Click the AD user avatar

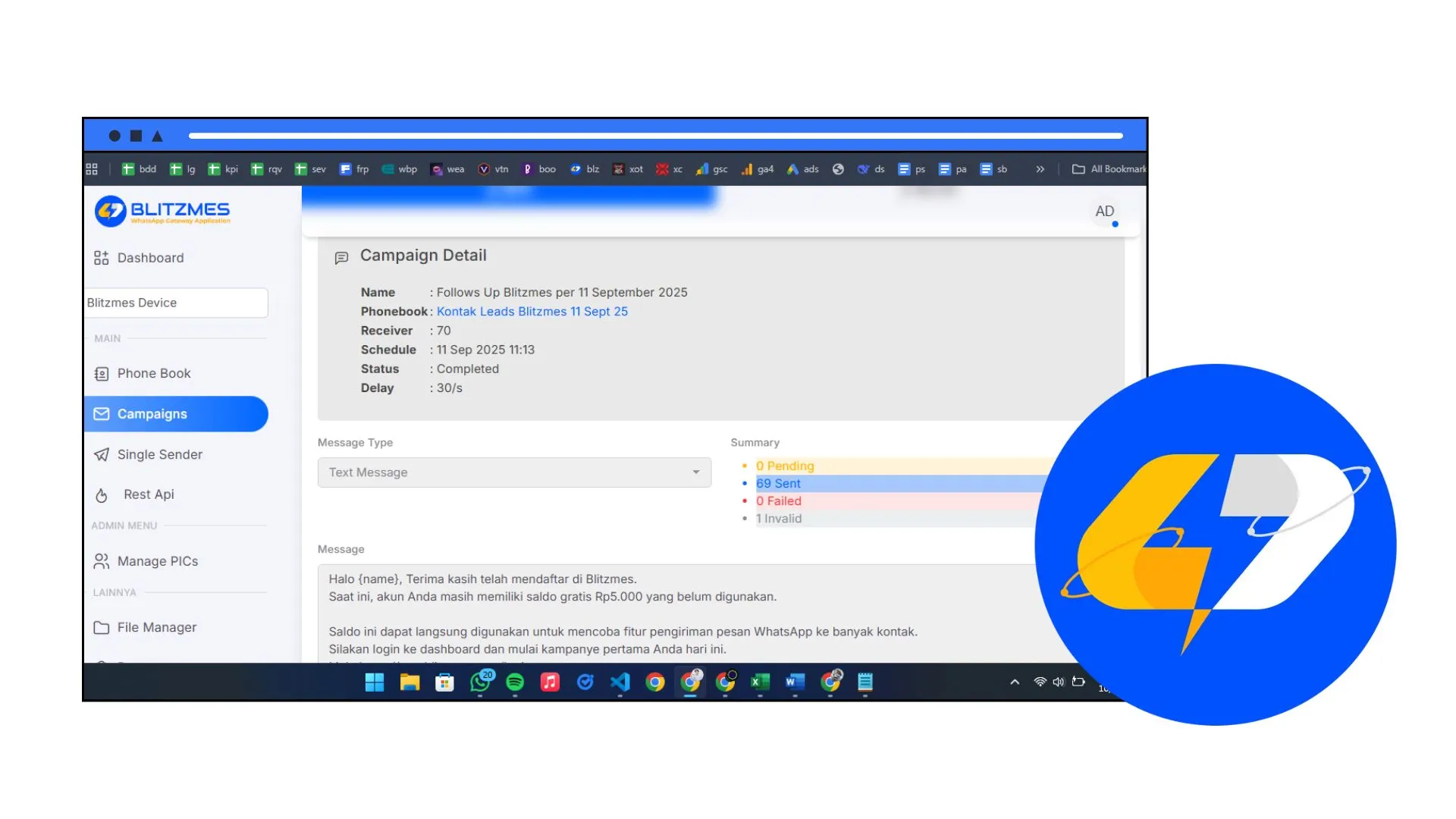coord(1104,212)
